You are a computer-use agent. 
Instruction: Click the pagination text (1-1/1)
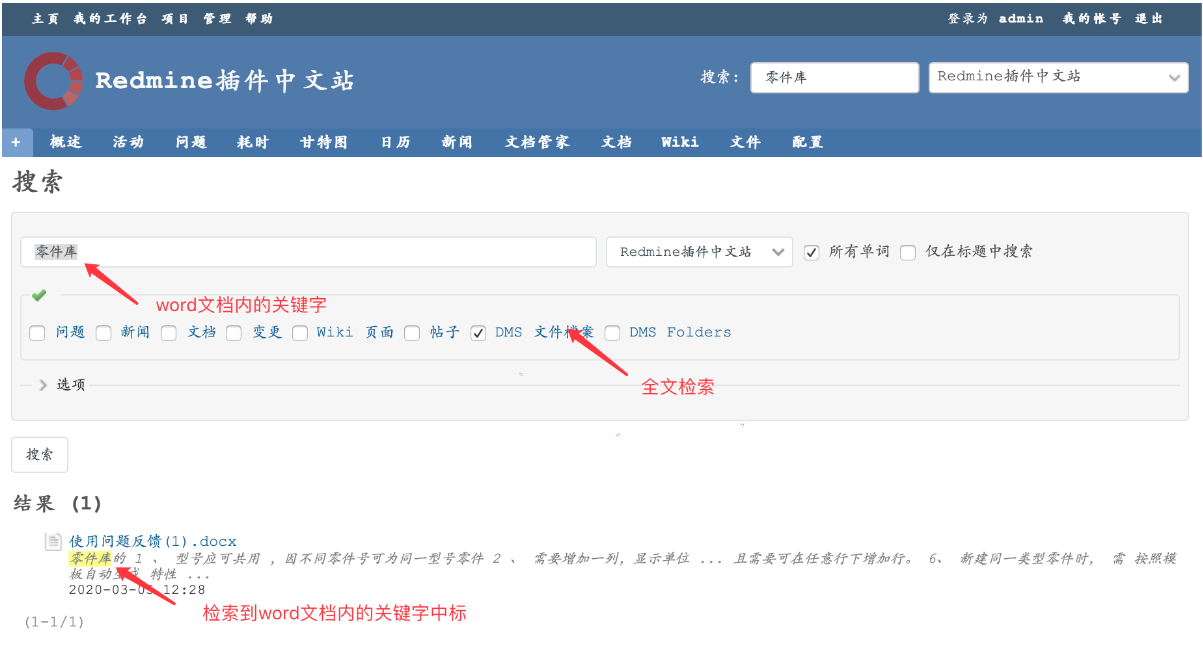click(54, 622)
